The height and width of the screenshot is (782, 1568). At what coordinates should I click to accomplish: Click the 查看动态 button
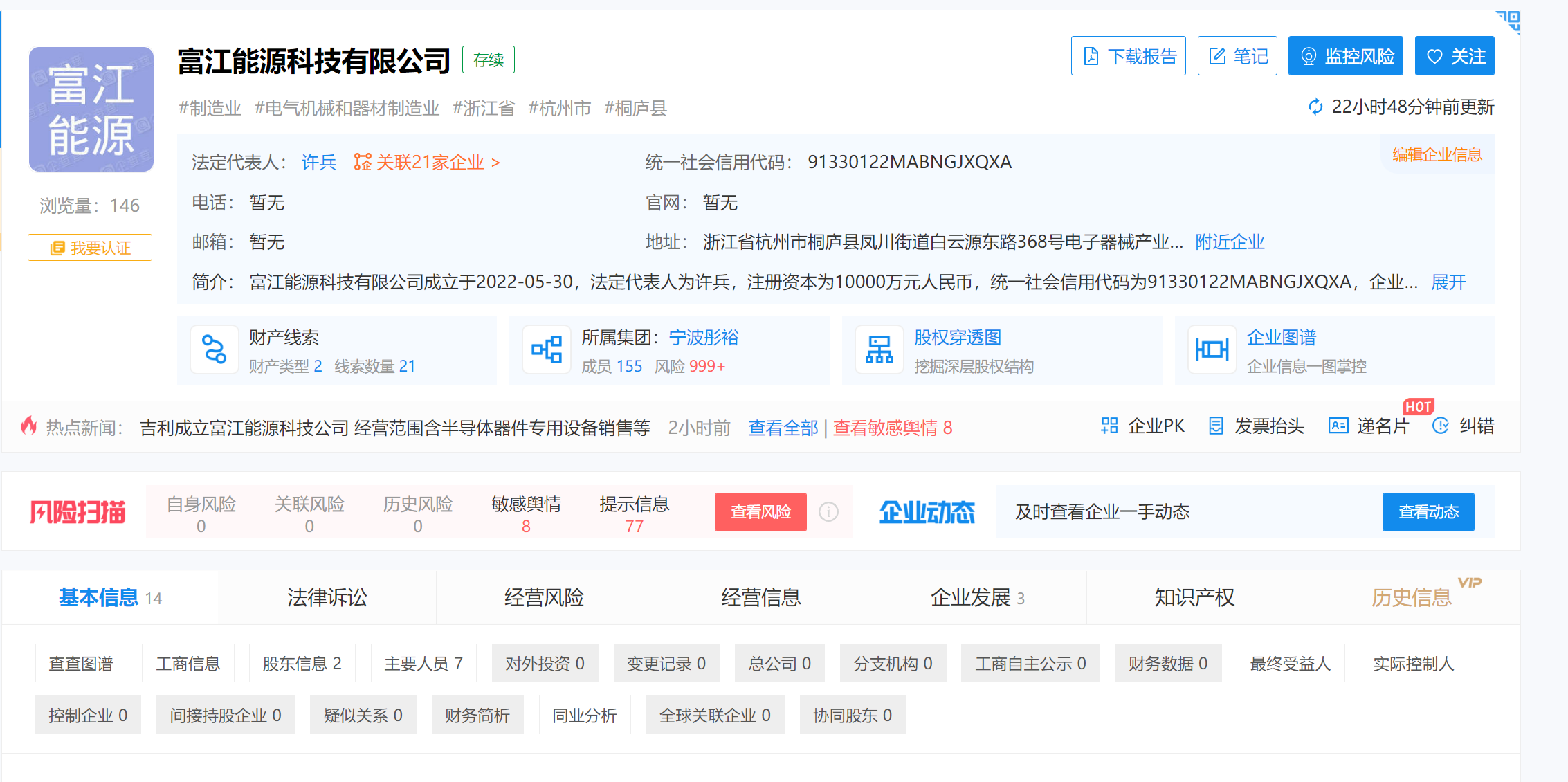coord(1428,512)
